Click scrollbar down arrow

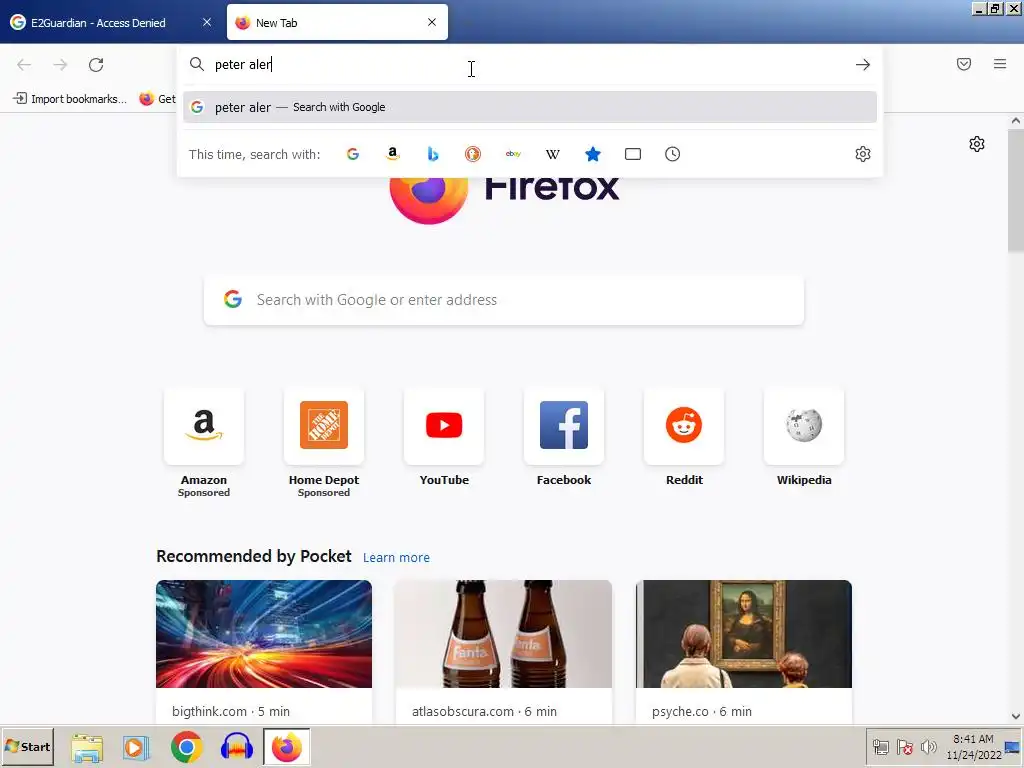point(1016,716)
